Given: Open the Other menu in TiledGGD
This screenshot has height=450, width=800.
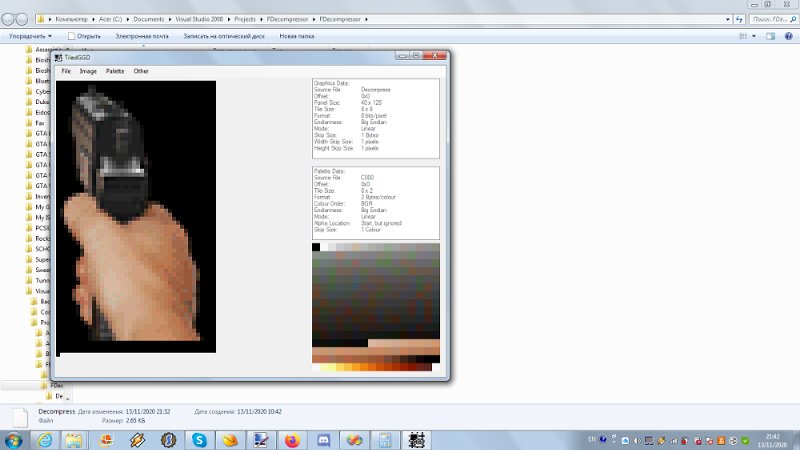Looking at the screenshot, I should click(141, 71).
